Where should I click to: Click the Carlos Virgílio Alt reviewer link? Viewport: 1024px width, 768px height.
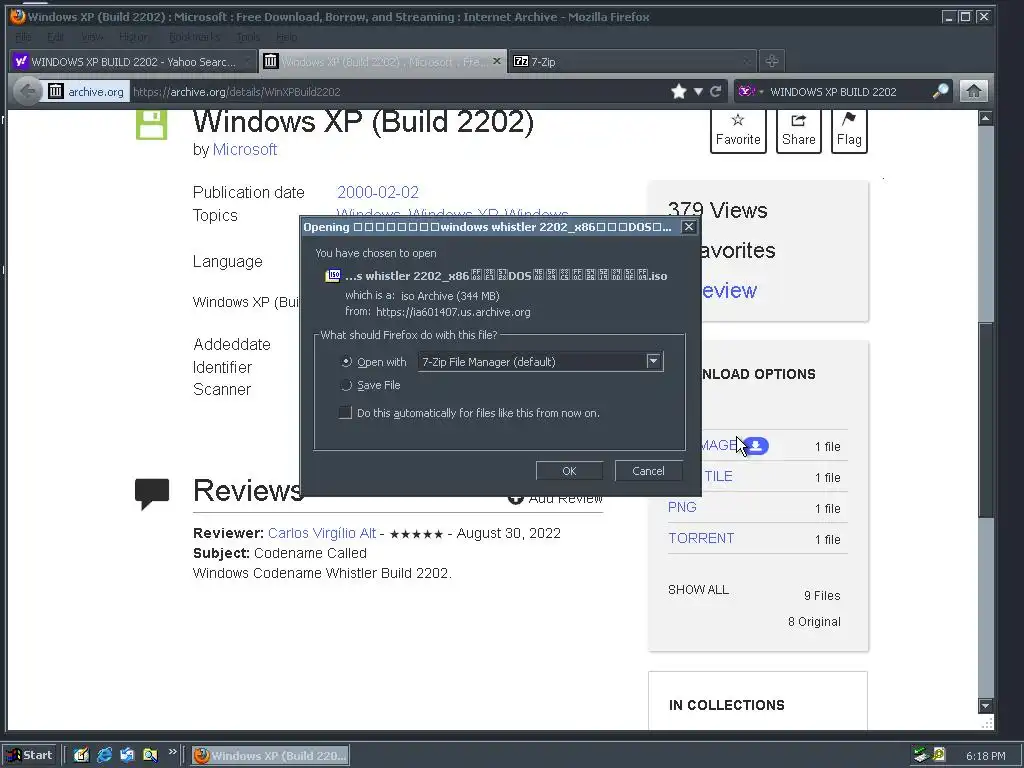click(x=322, y=533)
